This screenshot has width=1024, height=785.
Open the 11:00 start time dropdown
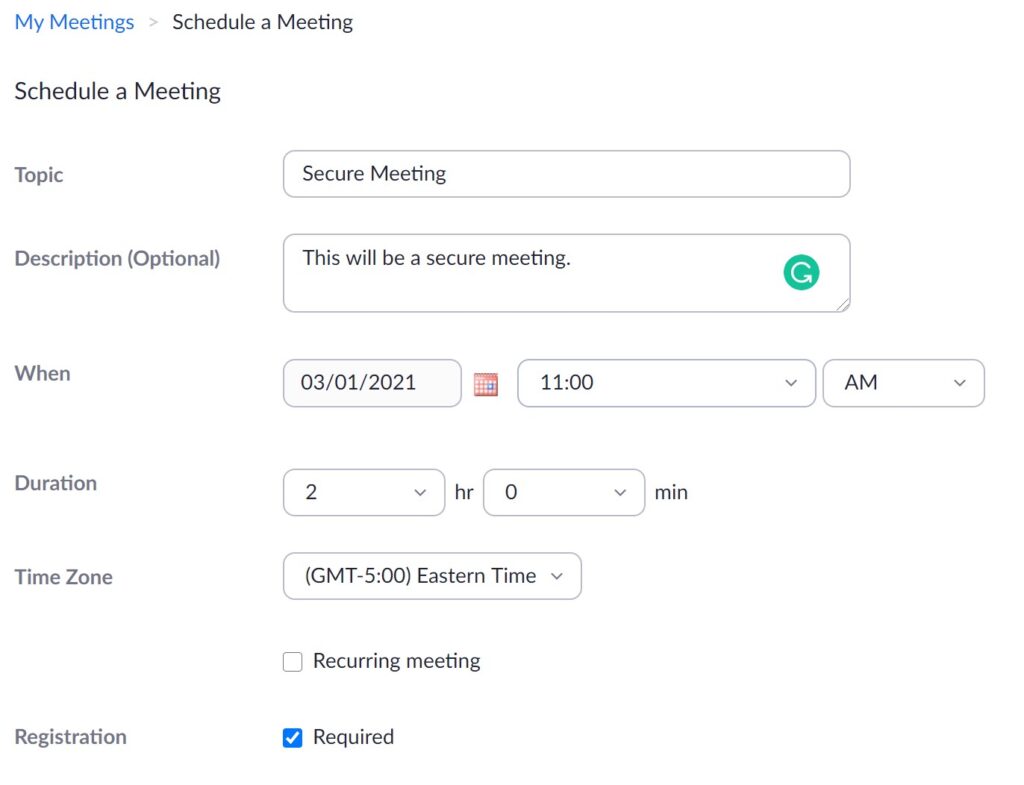click(x=666, y=383)
